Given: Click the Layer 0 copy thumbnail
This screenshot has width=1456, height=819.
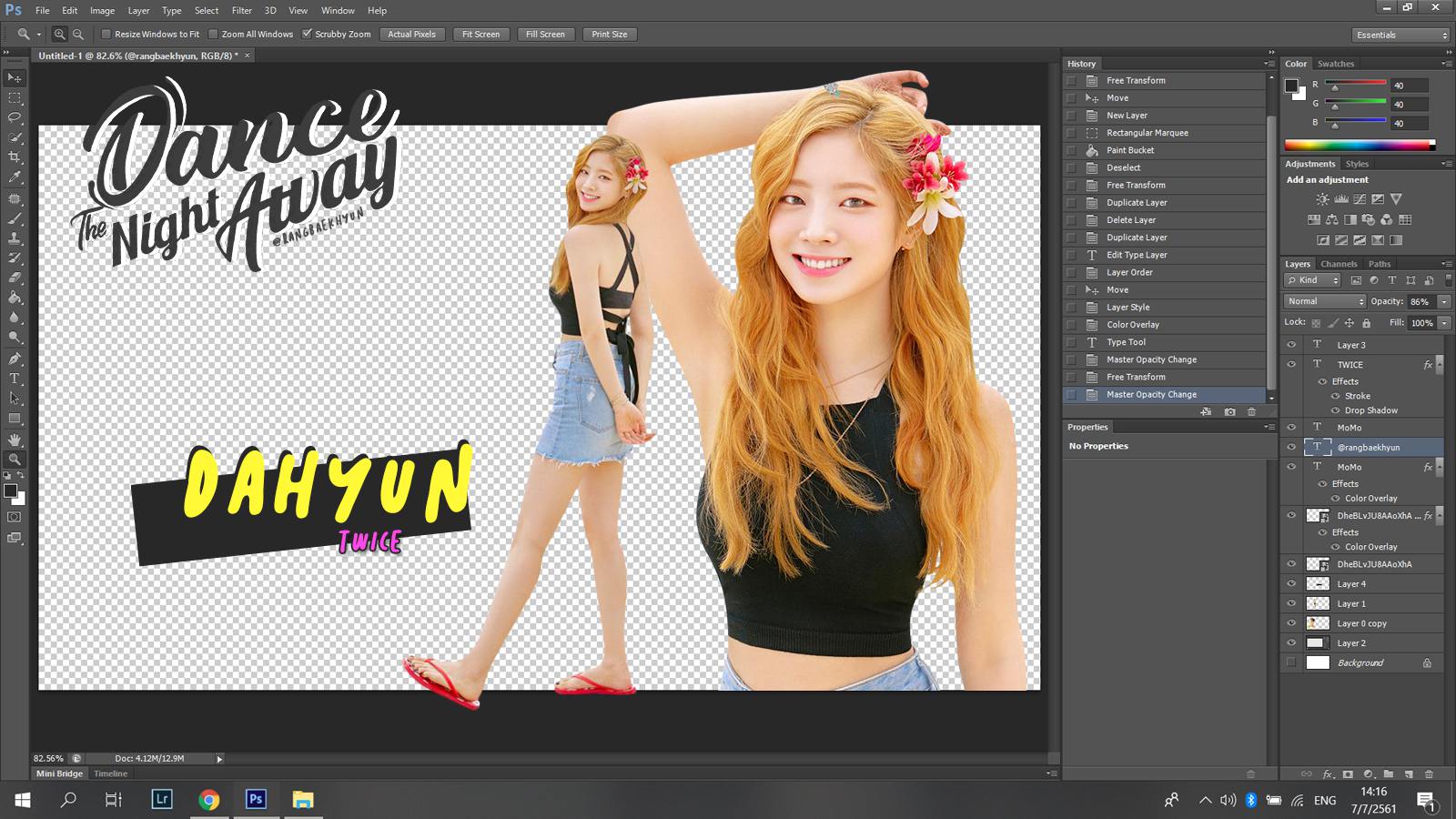Looking at the screenshot, I should click(1318, 623).
